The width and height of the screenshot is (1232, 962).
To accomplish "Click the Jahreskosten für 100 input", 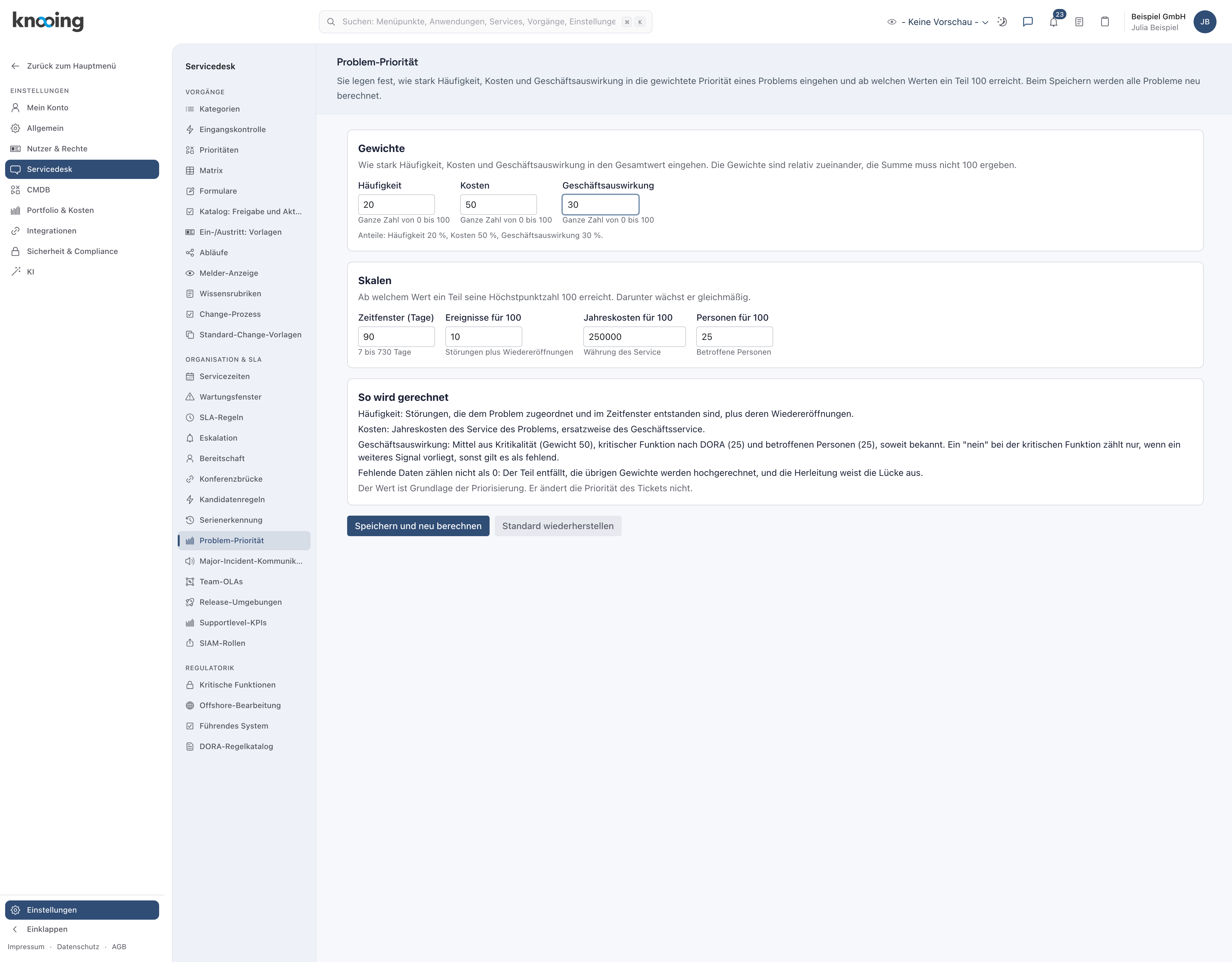I will [634, 337].
